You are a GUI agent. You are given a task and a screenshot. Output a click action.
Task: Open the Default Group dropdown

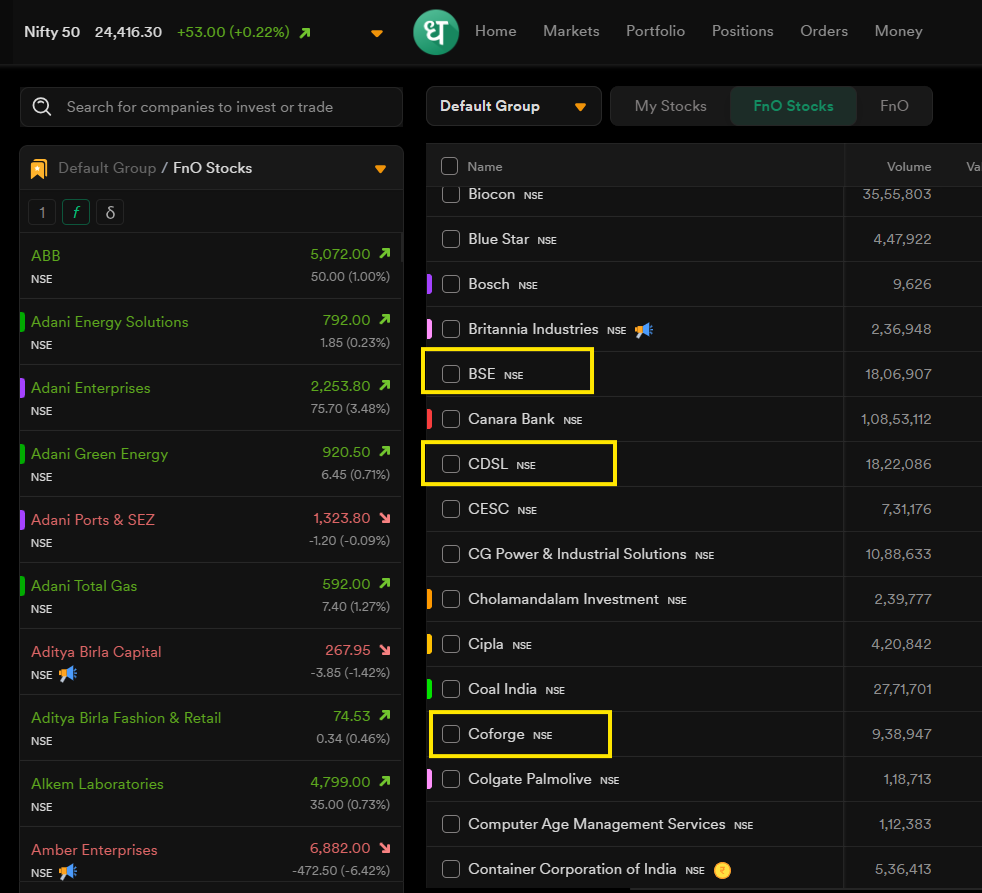click(513, 106)
